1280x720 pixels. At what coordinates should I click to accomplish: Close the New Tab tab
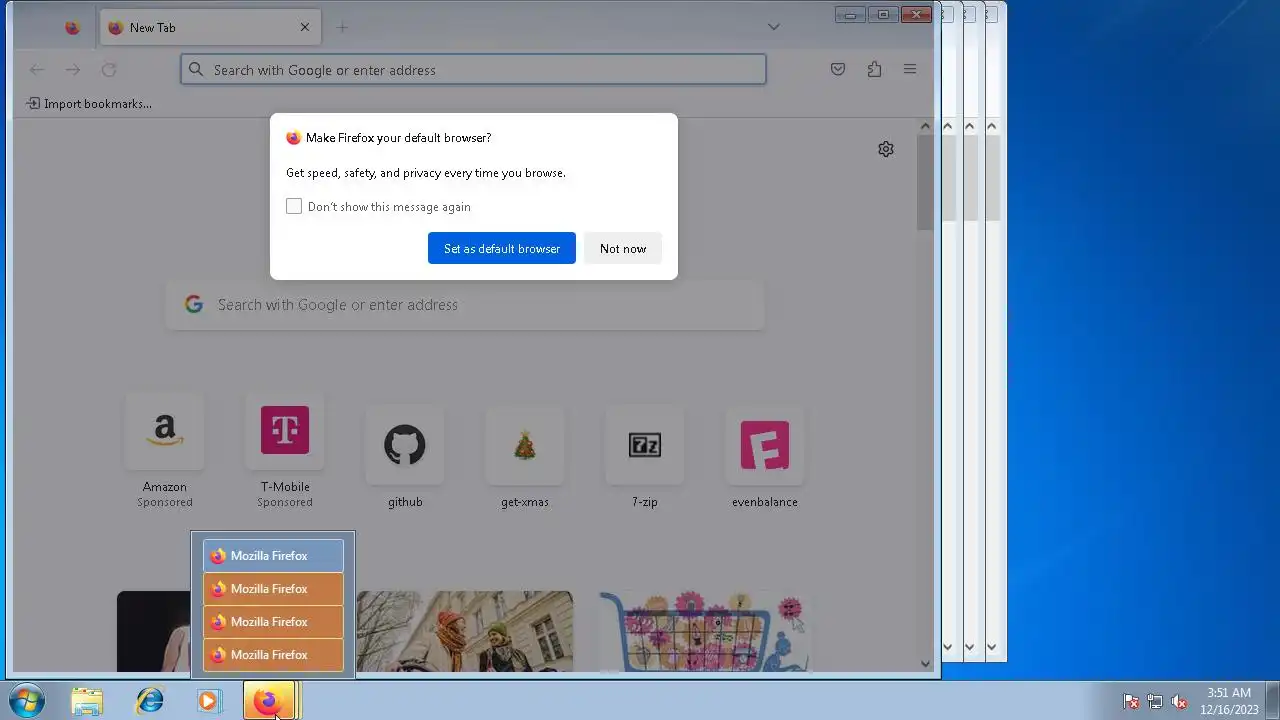click(x=305, y=28)
